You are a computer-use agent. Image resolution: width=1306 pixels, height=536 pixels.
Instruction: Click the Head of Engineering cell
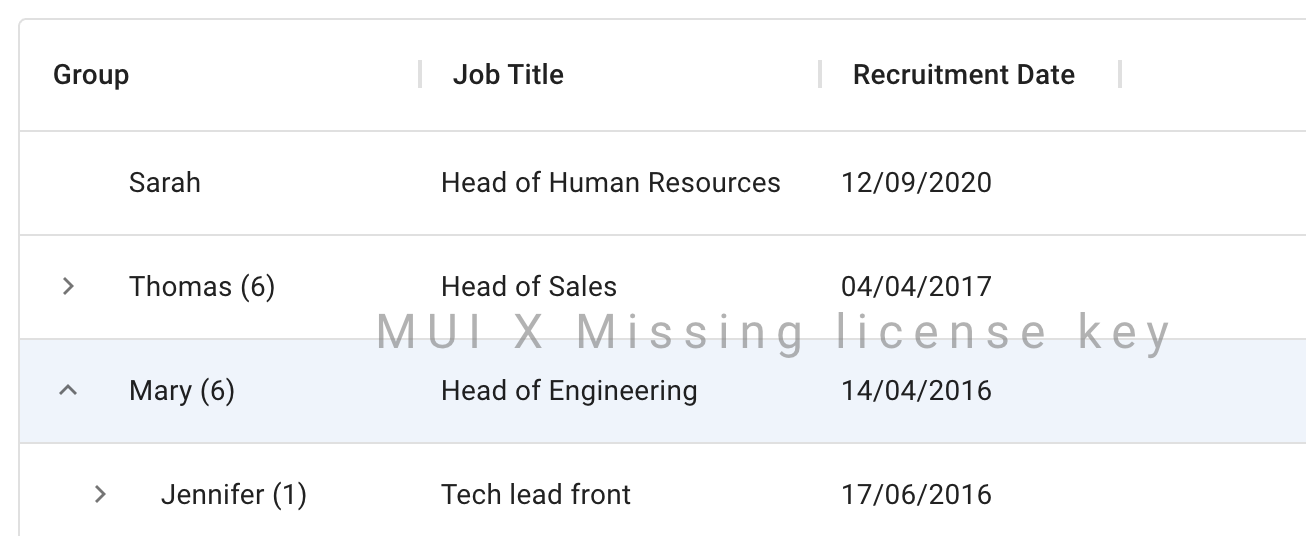pos(569,391)
